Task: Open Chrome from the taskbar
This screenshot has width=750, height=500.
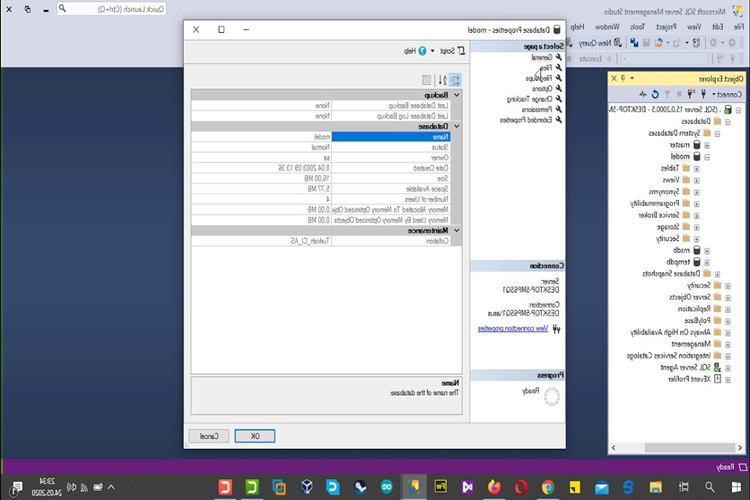Action: (x=548, y=487)
